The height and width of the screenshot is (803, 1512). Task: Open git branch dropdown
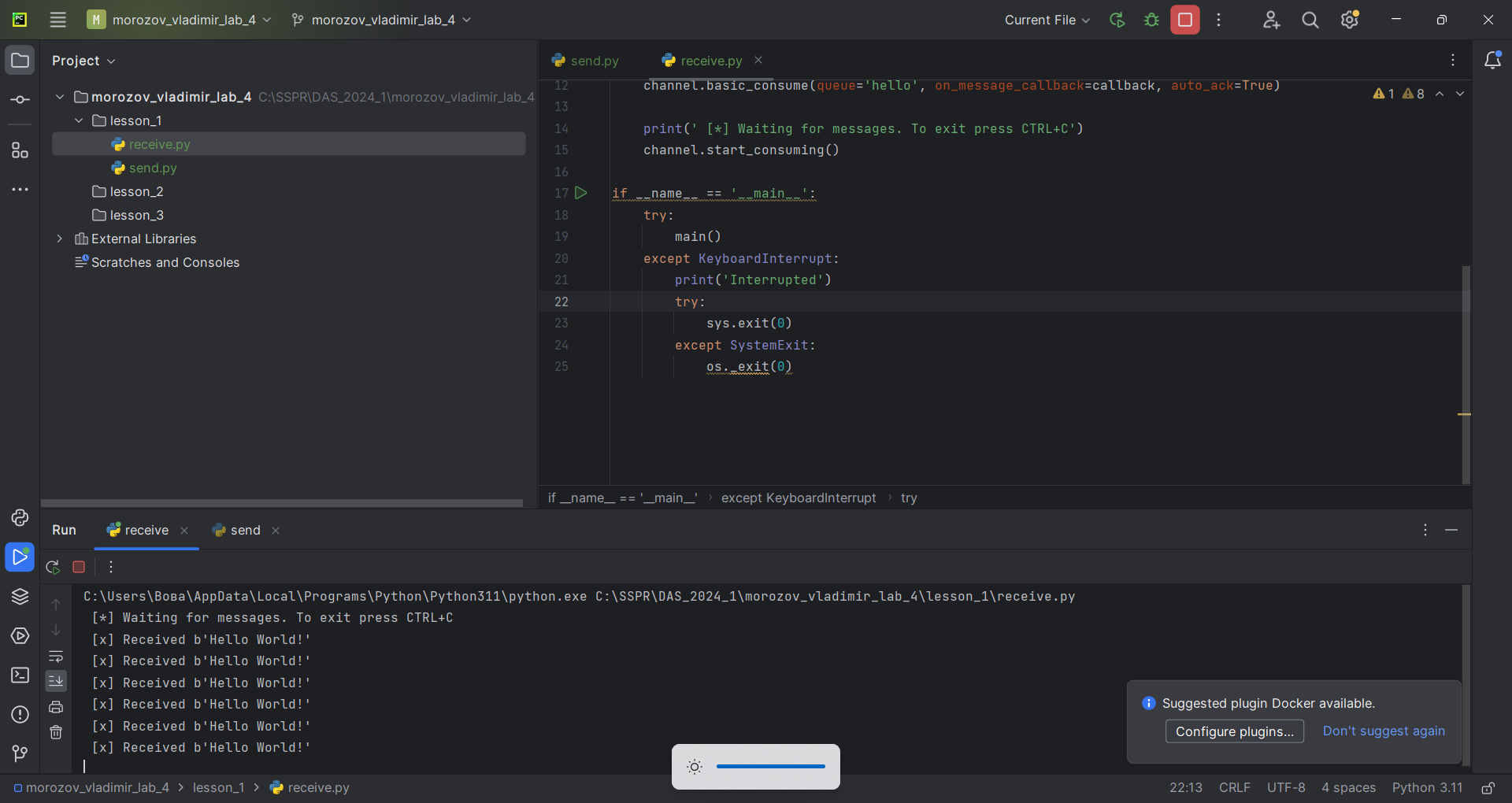[x=381, y=20]
